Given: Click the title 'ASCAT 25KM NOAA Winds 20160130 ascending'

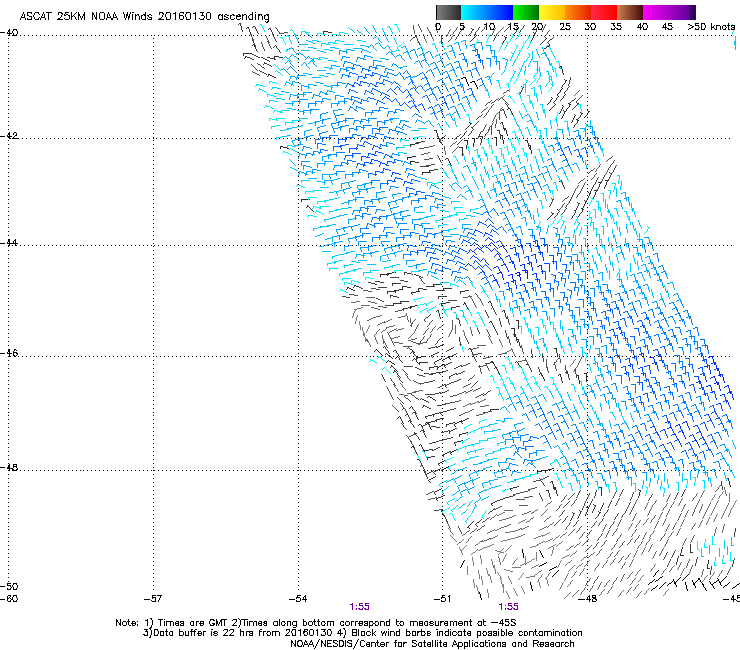Looking at the screenshot, I should (x=144, y=17).
